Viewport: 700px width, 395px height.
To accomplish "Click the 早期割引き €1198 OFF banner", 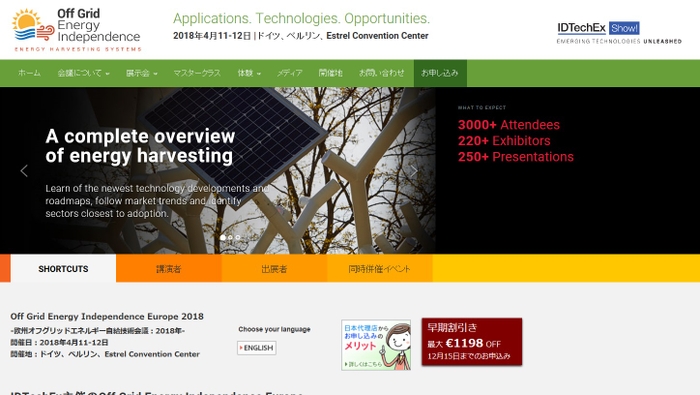I will [472, 342].
